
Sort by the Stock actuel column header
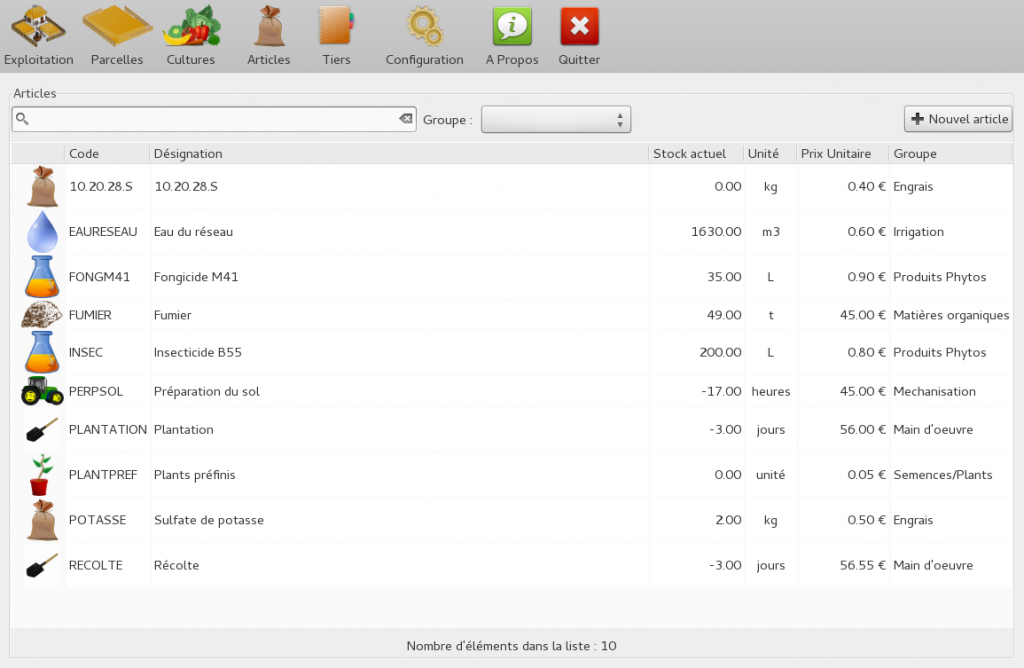point(696,153)
